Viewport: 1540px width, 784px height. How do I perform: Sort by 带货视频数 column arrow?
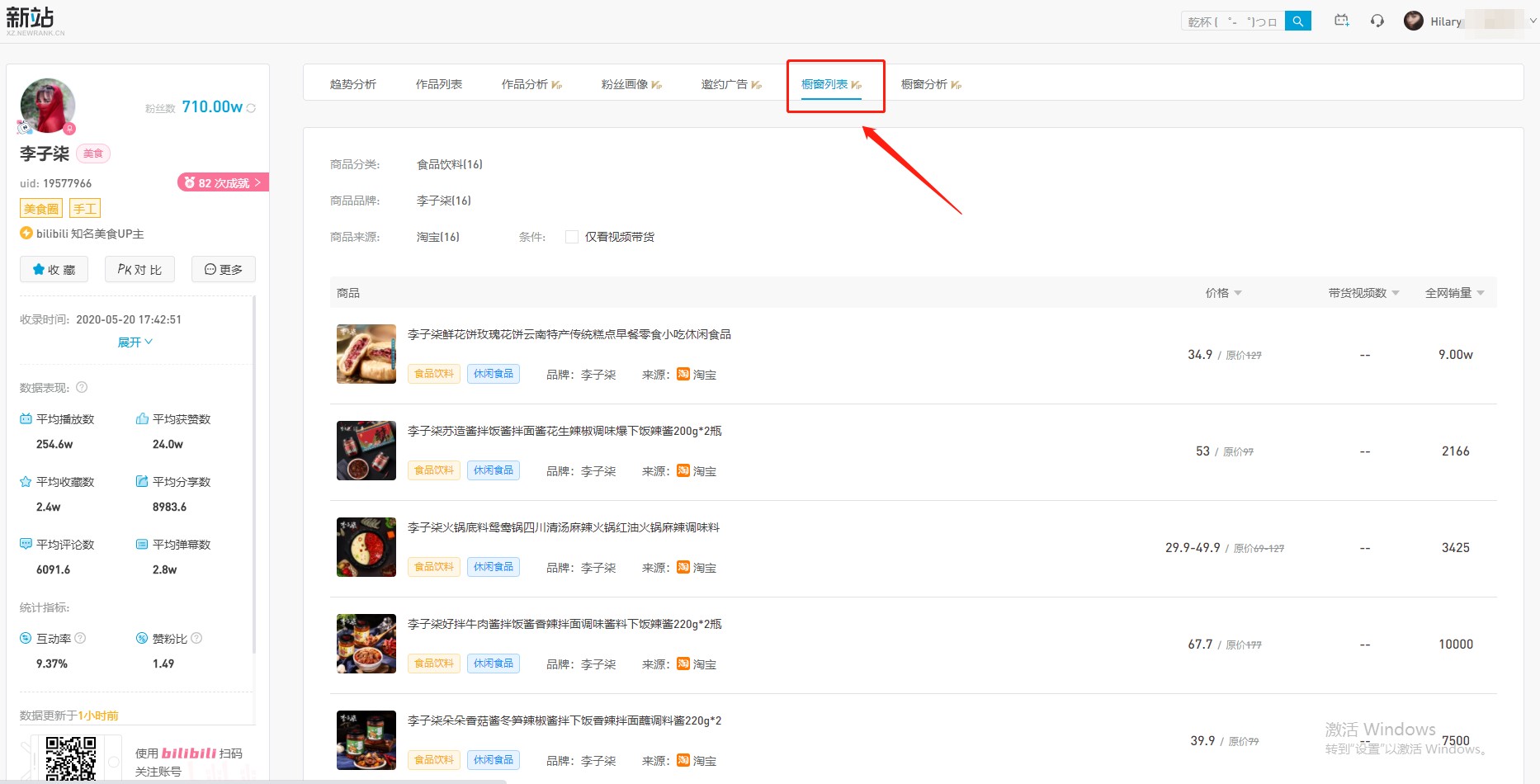tap(1396, 293)
